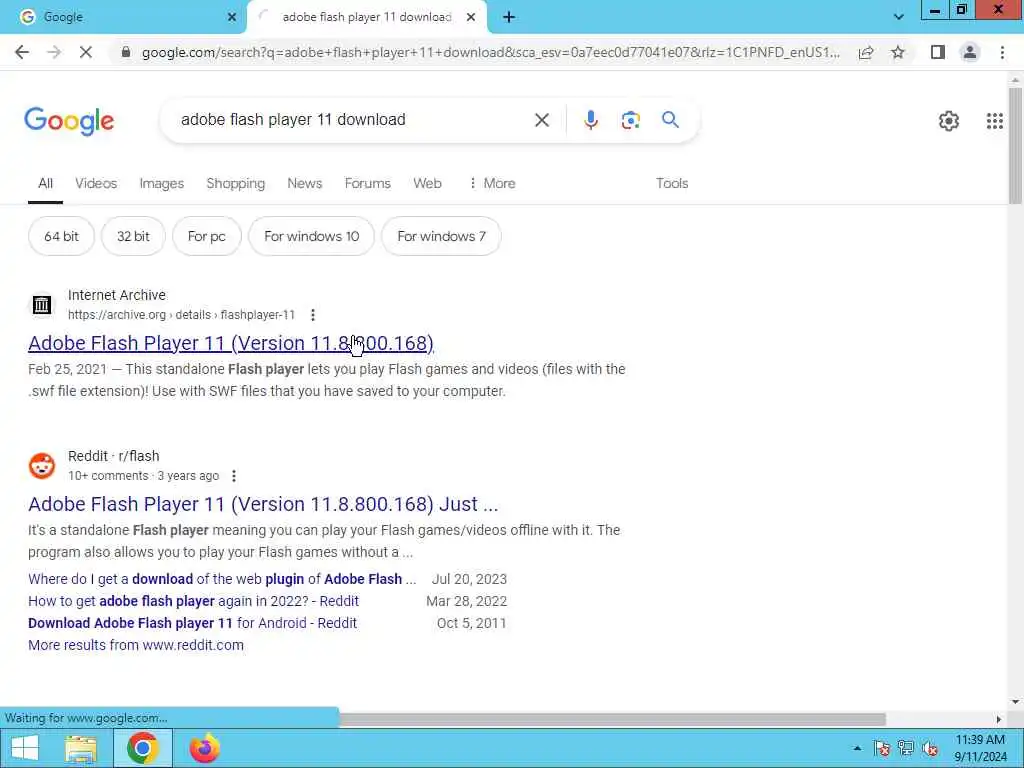
Task: Click the horizontal scrollbar right arrow
Action: coord(999,719)
